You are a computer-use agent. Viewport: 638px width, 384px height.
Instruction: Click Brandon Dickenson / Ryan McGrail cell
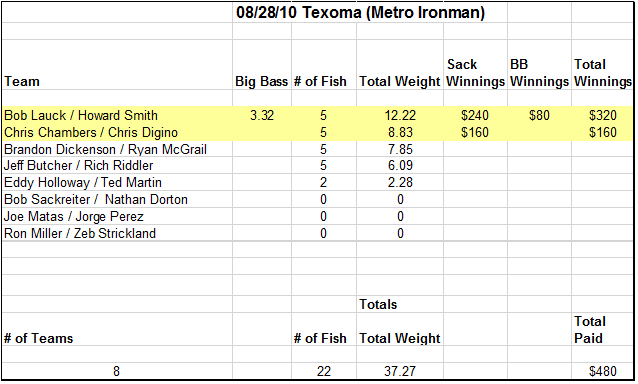[117, 149]
